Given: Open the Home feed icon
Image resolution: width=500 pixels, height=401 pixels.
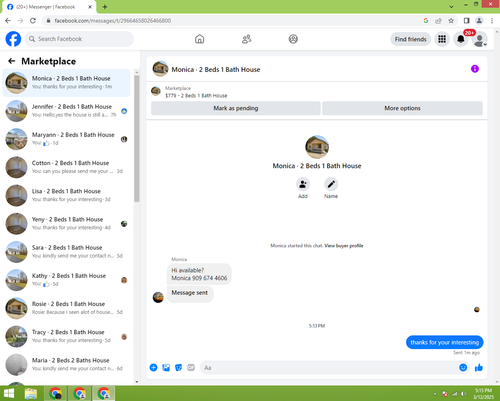Looking at the screenshot, I should [199, 39].
